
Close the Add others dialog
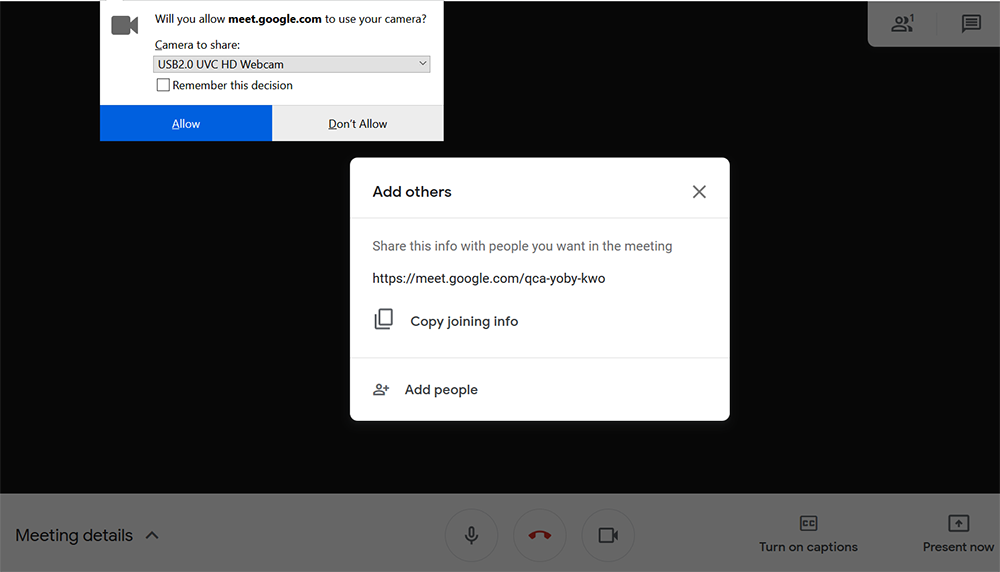click(x=699, y=192)
